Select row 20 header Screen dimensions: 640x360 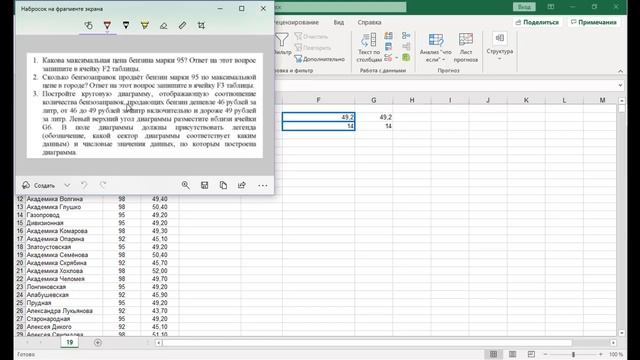20,263
